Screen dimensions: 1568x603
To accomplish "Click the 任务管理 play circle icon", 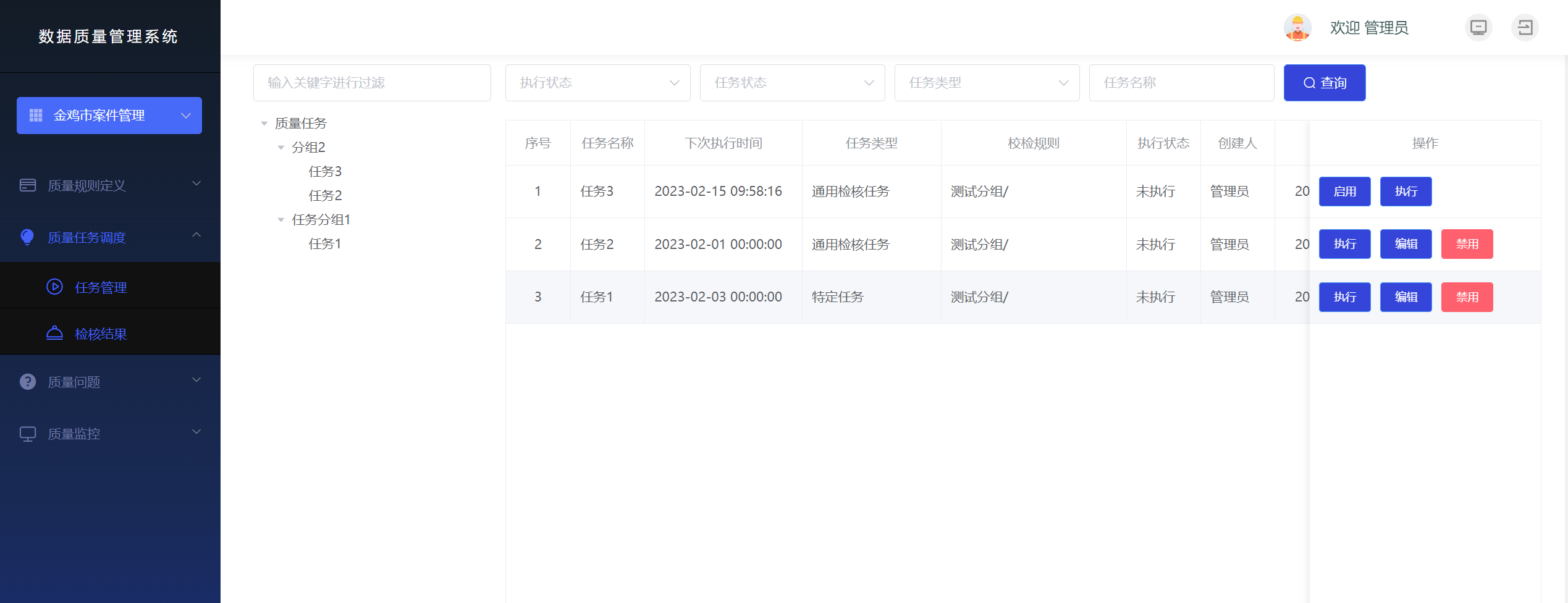I will (x=55, y=287).
